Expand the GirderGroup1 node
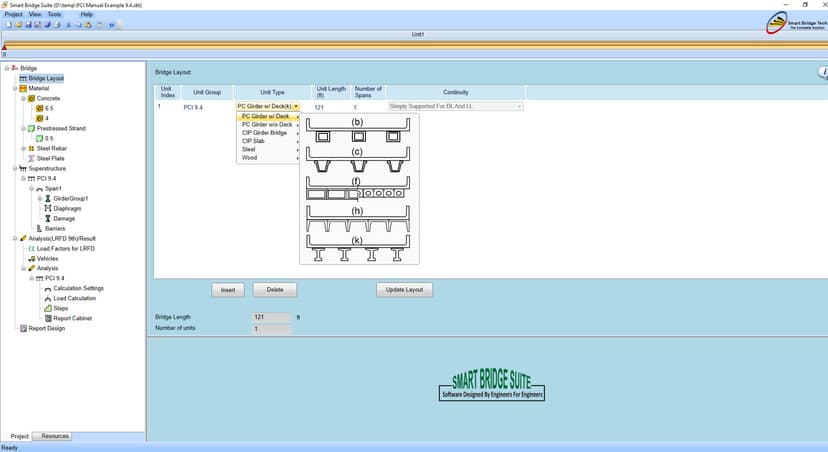This screenshot has height=452, width=828. point(40,199)
